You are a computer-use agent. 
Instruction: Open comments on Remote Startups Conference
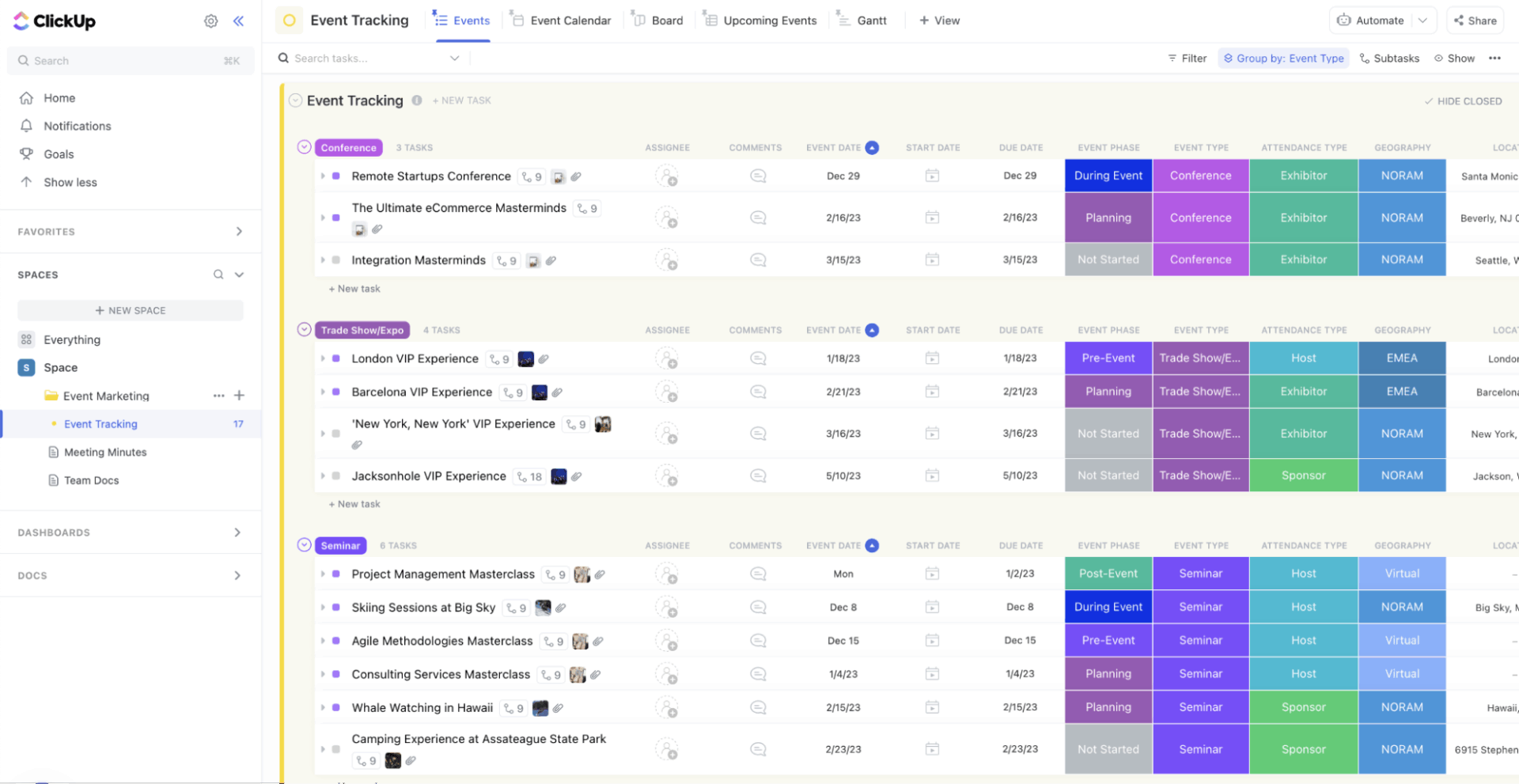[757, 176]
